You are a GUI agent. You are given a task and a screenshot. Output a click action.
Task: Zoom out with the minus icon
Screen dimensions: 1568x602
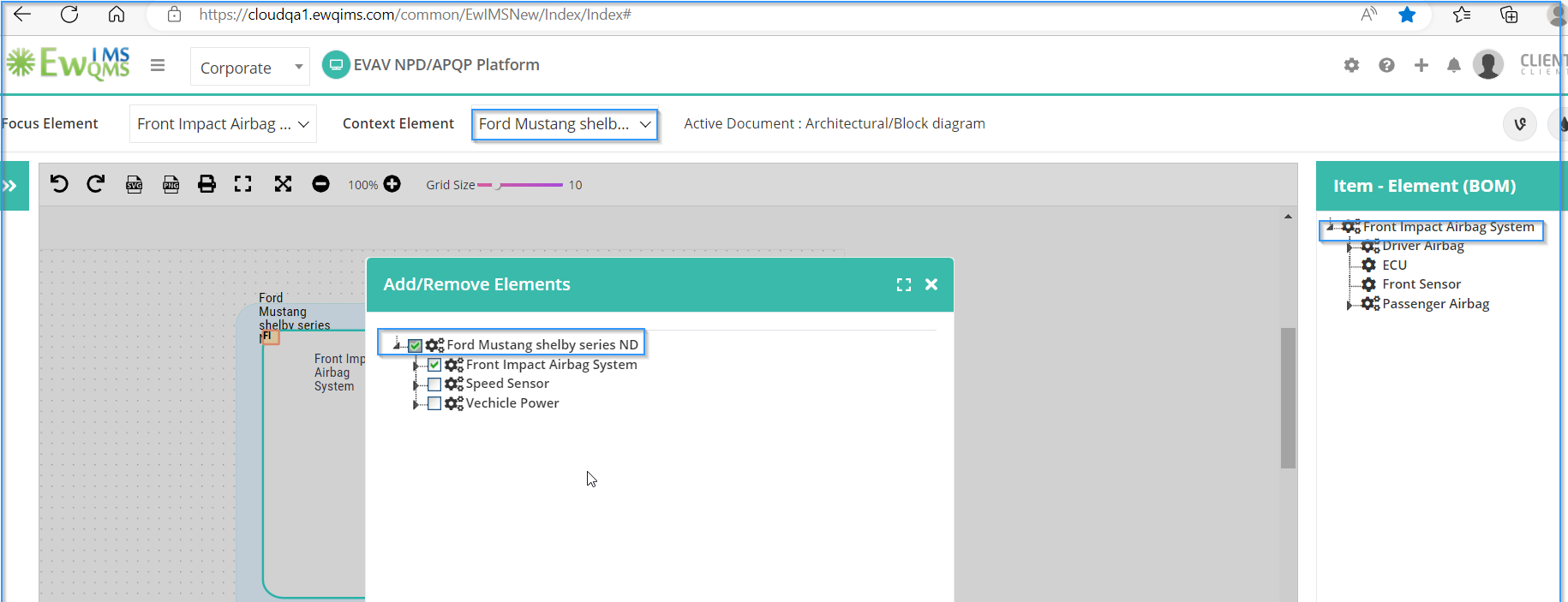tap(320, 184)
